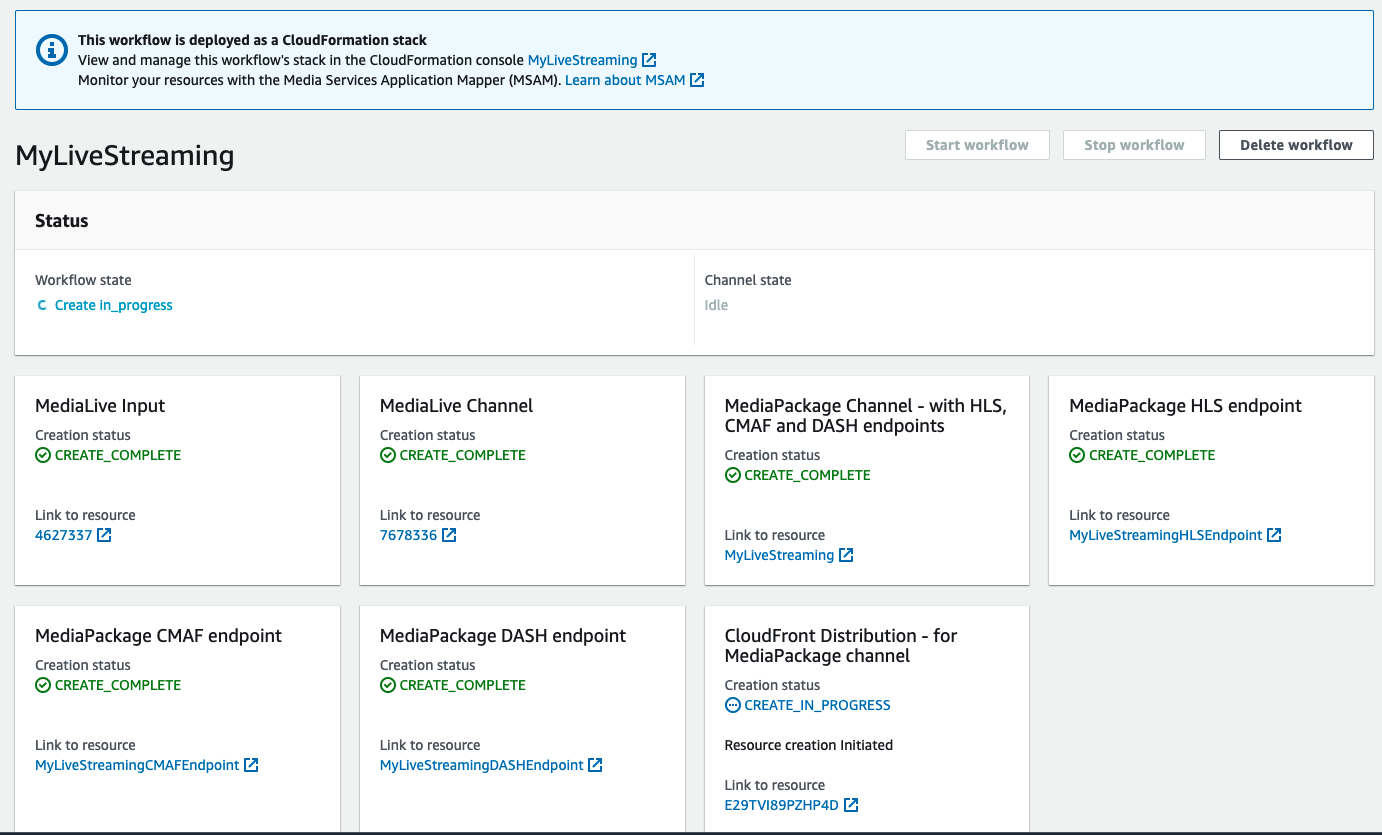Click the MediaLive Channel card title
Screen dimensions: 1382x835
[456, 406]
